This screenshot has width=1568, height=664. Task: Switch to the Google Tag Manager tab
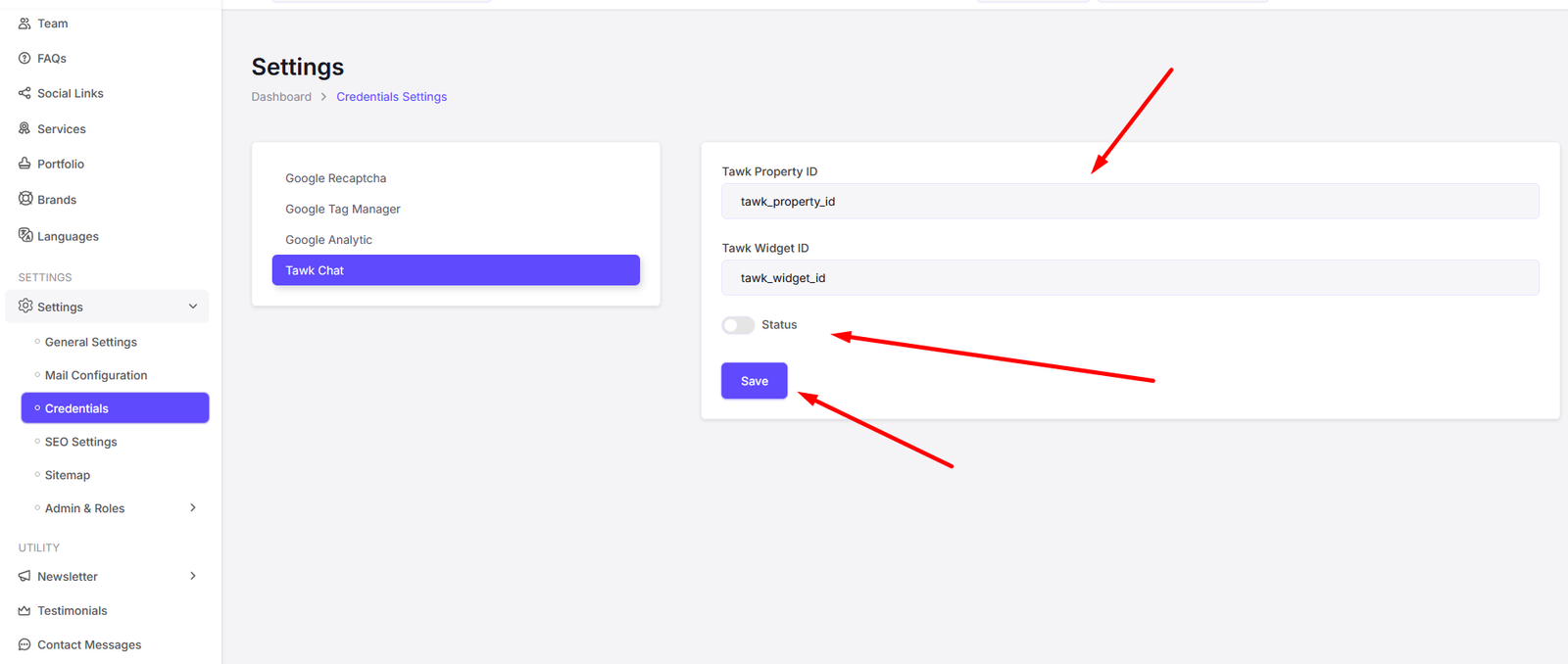(x=342, y=209)
